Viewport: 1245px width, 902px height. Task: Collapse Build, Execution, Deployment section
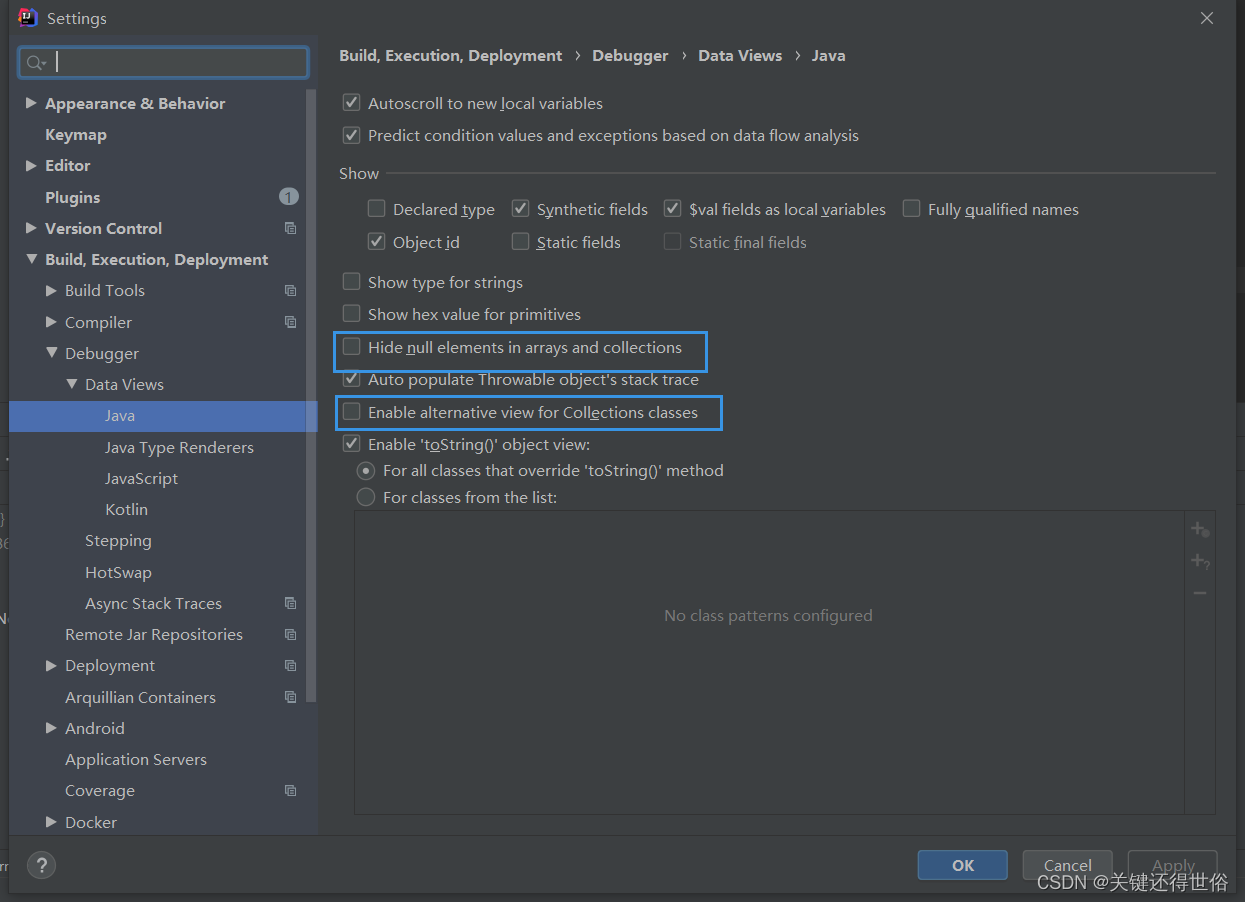31,259
